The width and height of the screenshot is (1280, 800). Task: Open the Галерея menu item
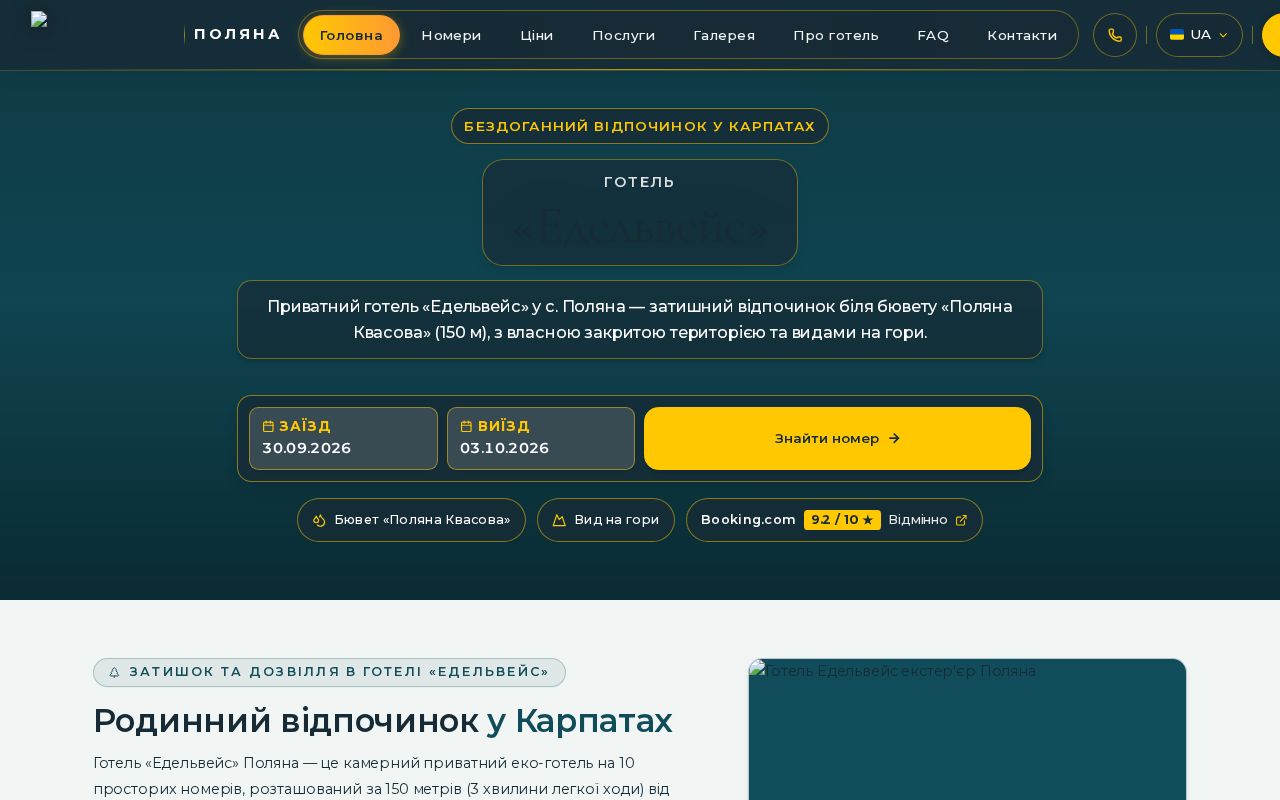coord(724,35)
